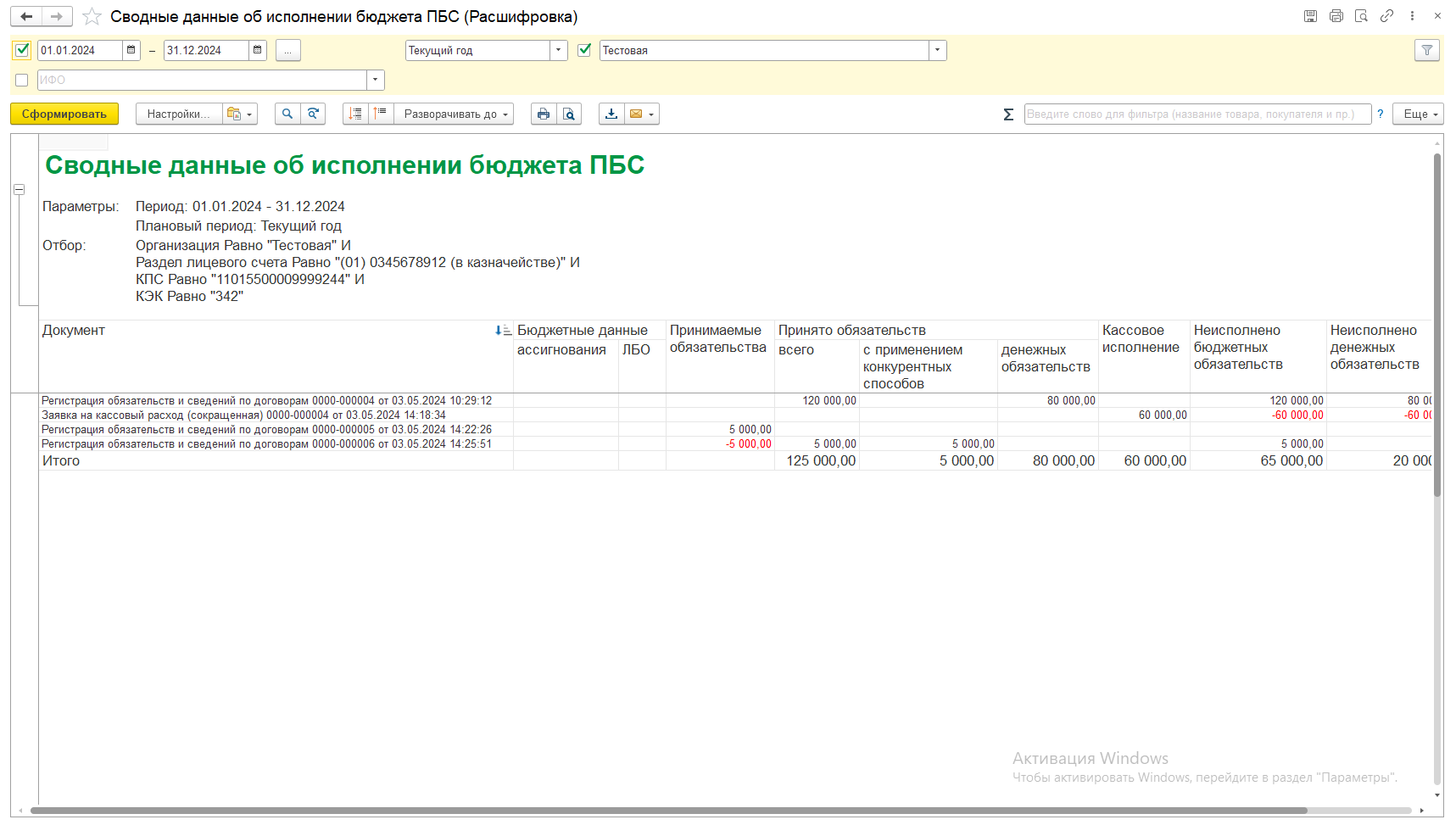Select row Регистрация обязательств 0000-000006

[x=267, y=443]
